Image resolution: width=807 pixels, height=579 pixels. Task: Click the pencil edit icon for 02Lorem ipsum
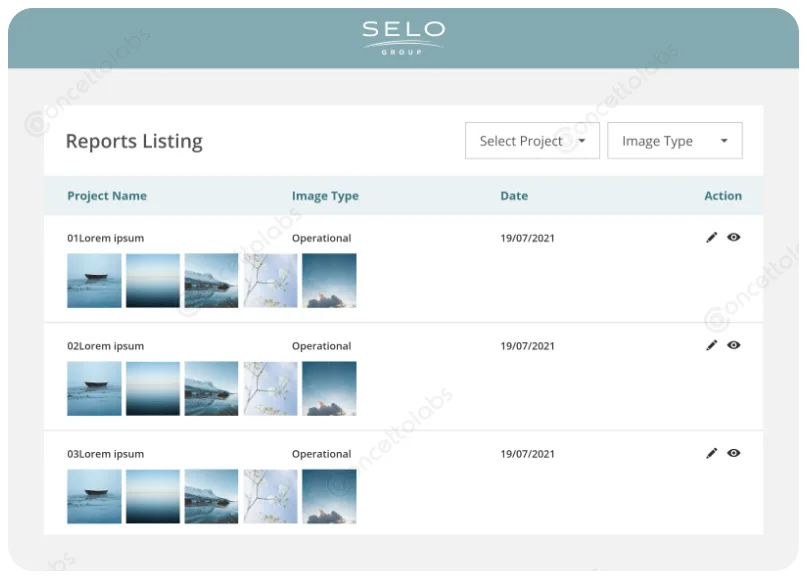[x=712, y=346]
